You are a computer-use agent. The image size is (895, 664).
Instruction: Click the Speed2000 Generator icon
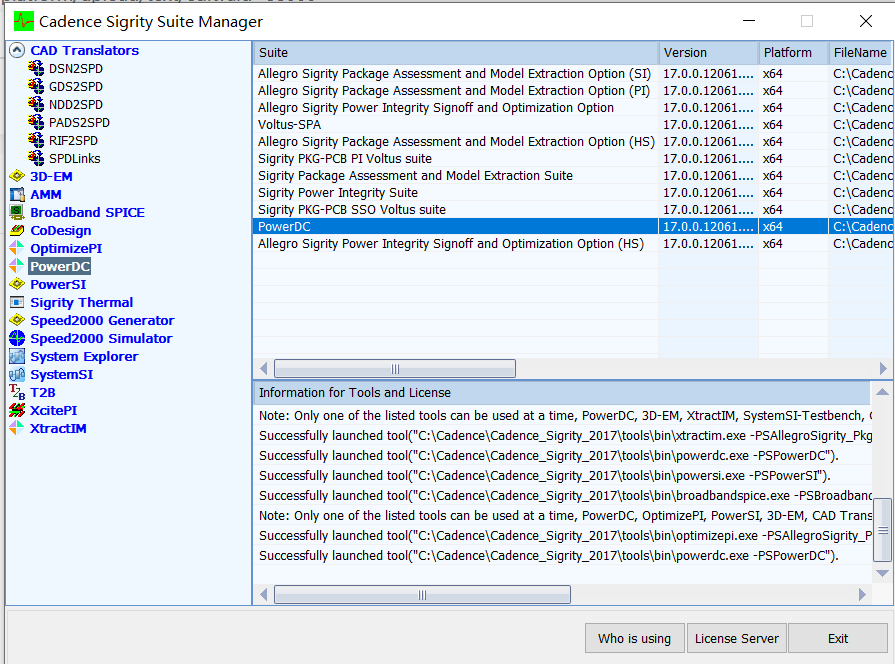pos(17,320)
